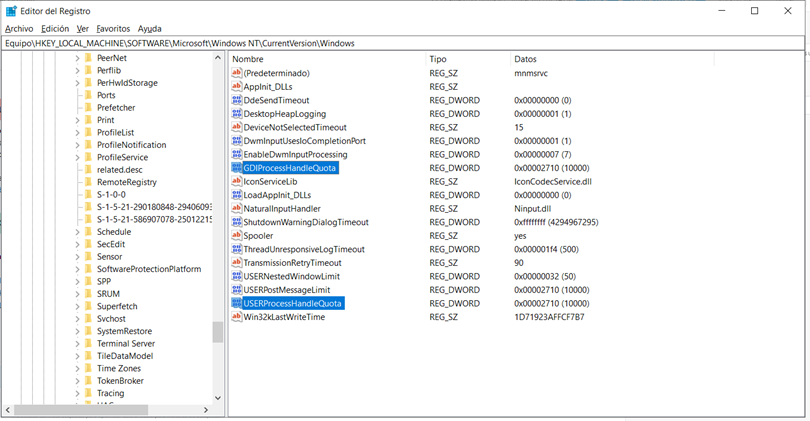Click the Registry Editor app icon in title bar

[x=11, y=11]
